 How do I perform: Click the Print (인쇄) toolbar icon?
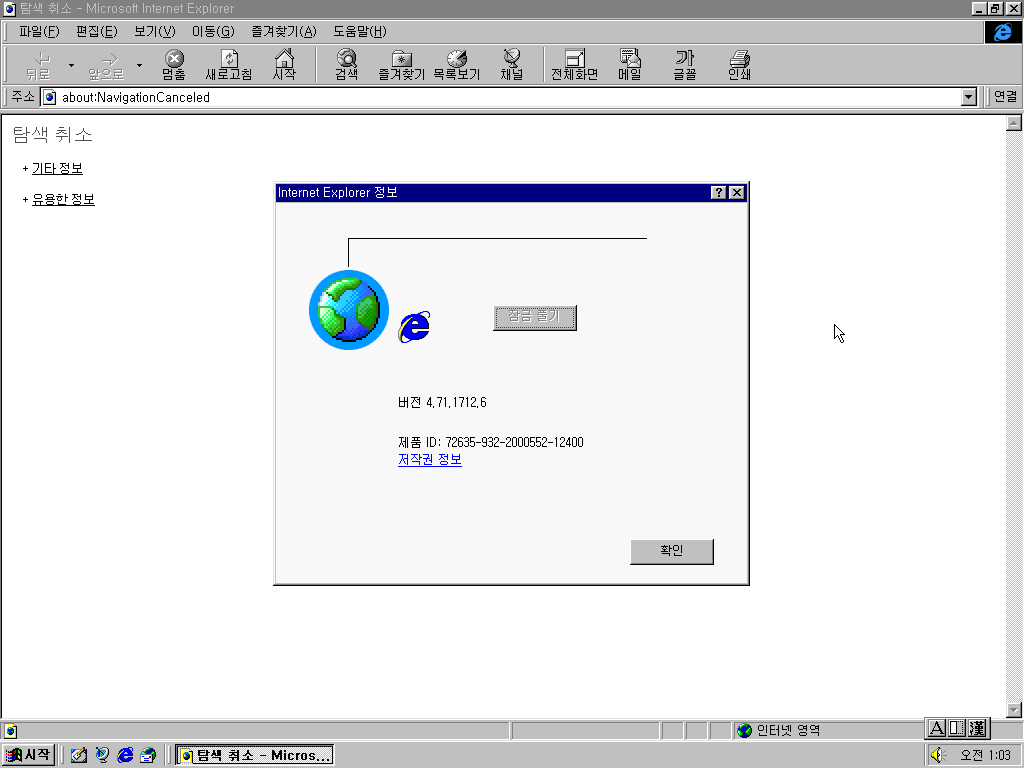pos(739,65)
